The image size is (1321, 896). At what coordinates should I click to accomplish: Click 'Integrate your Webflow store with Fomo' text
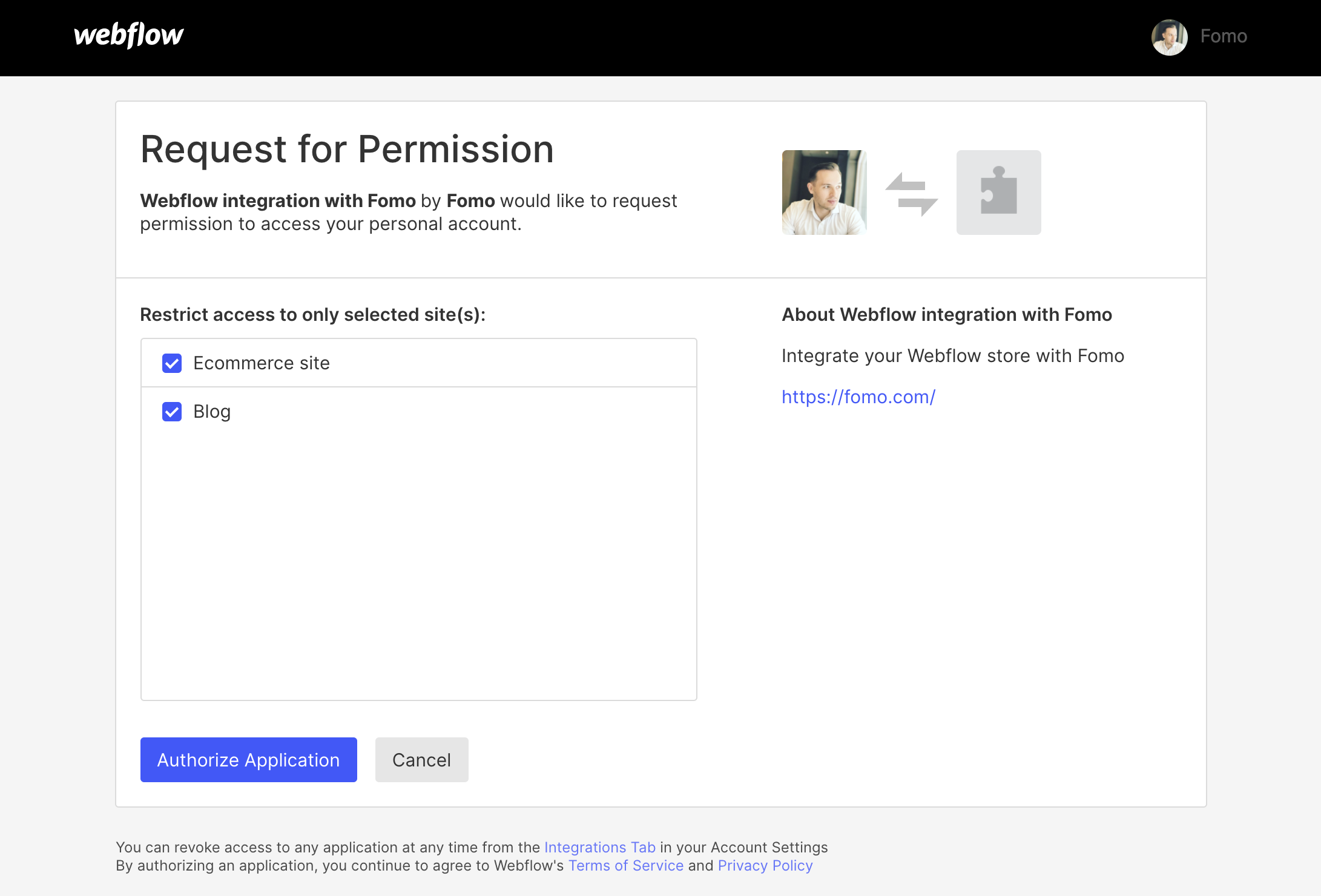click(953, 356)
